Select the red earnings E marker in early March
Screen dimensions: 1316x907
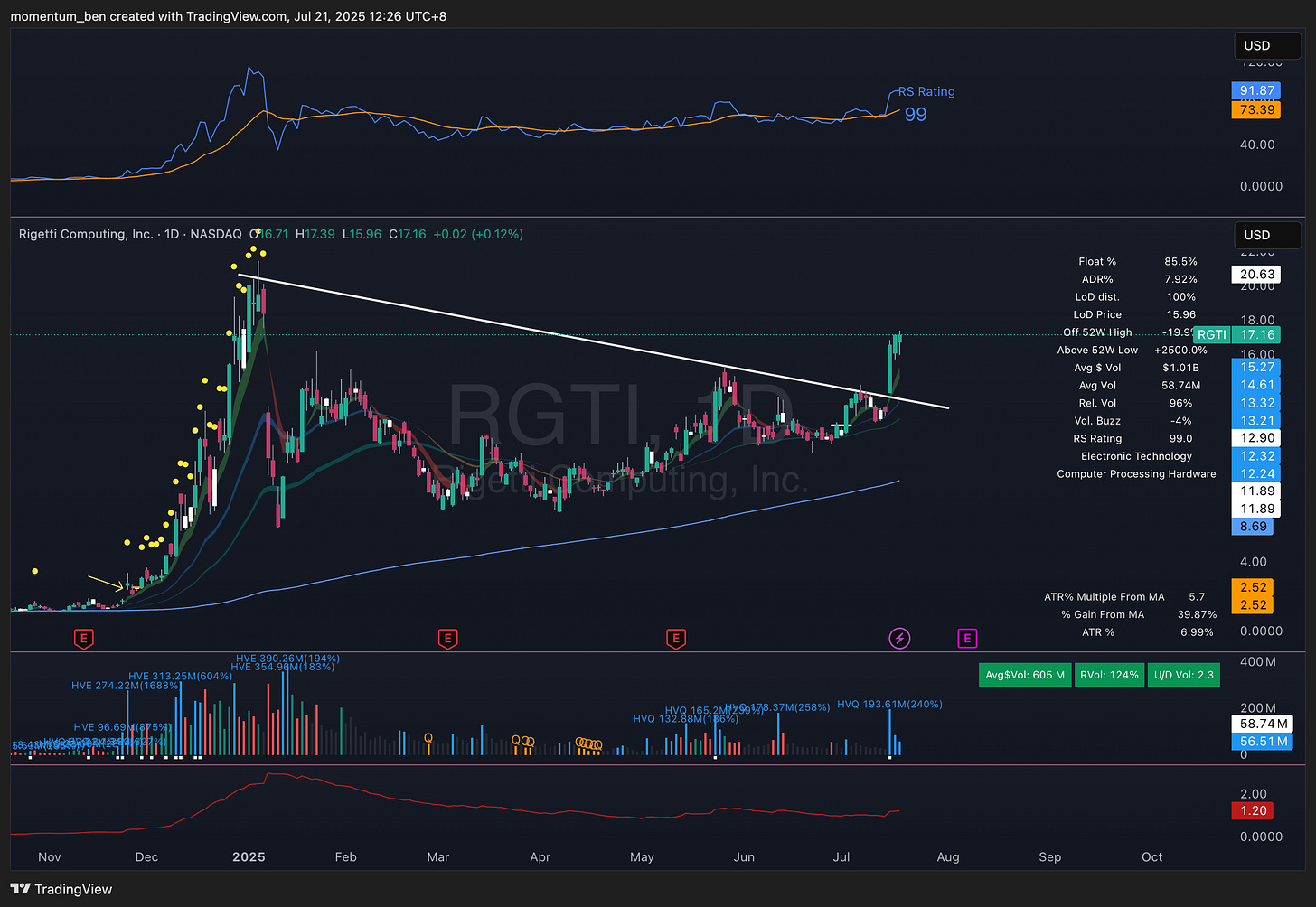click(446, 639)
